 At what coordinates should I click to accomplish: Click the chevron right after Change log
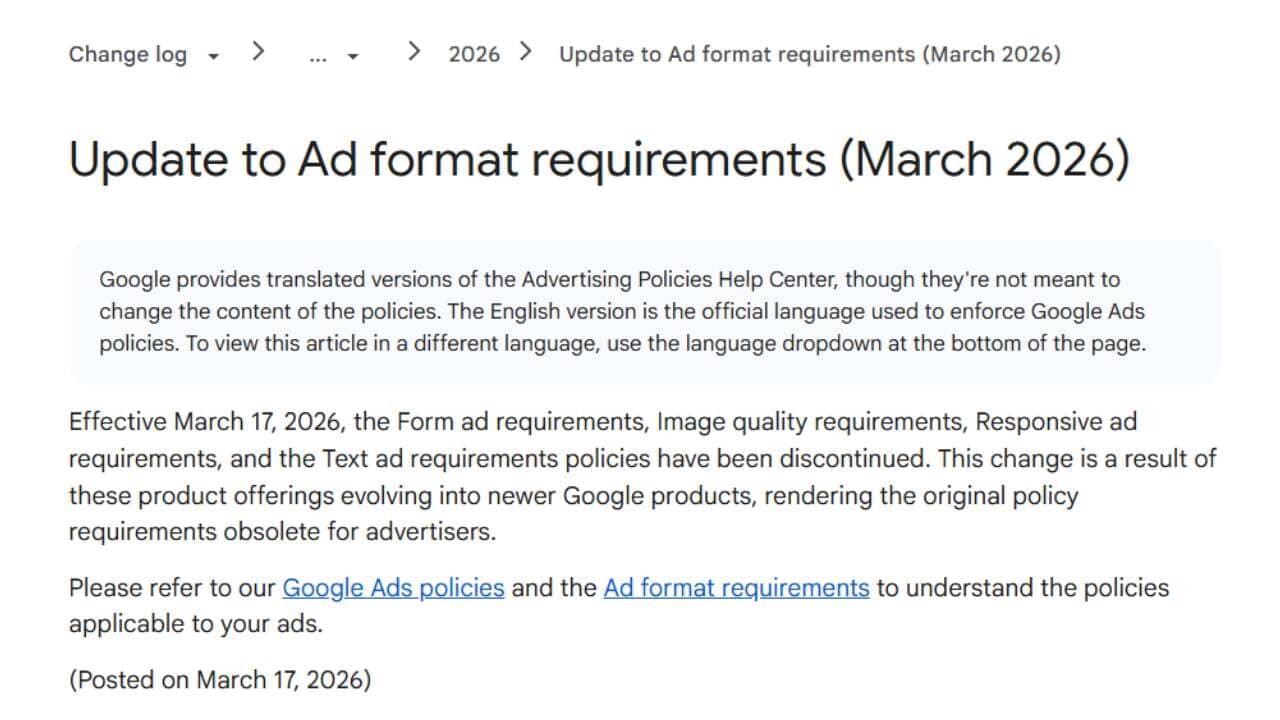click(x=258, y=52)
